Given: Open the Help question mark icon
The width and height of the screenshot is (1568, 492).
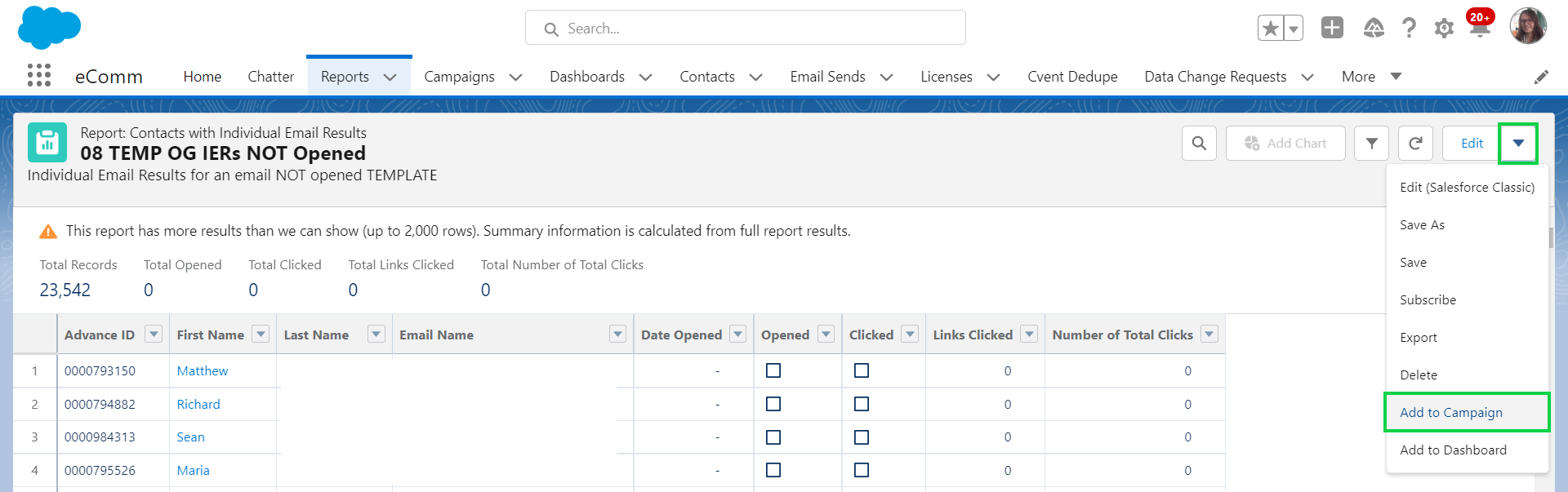Looking at the screenshot, I should pos(1409,28).
